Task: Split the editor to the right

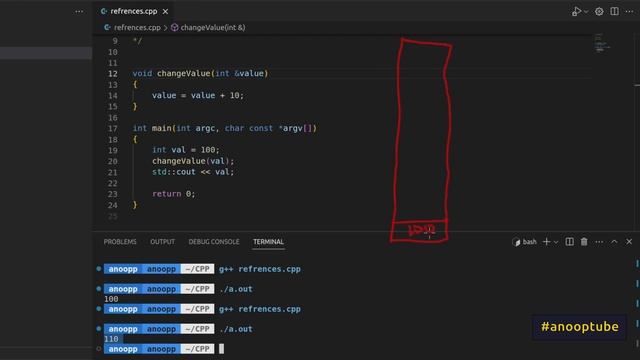Action: (x=614, y=11)
